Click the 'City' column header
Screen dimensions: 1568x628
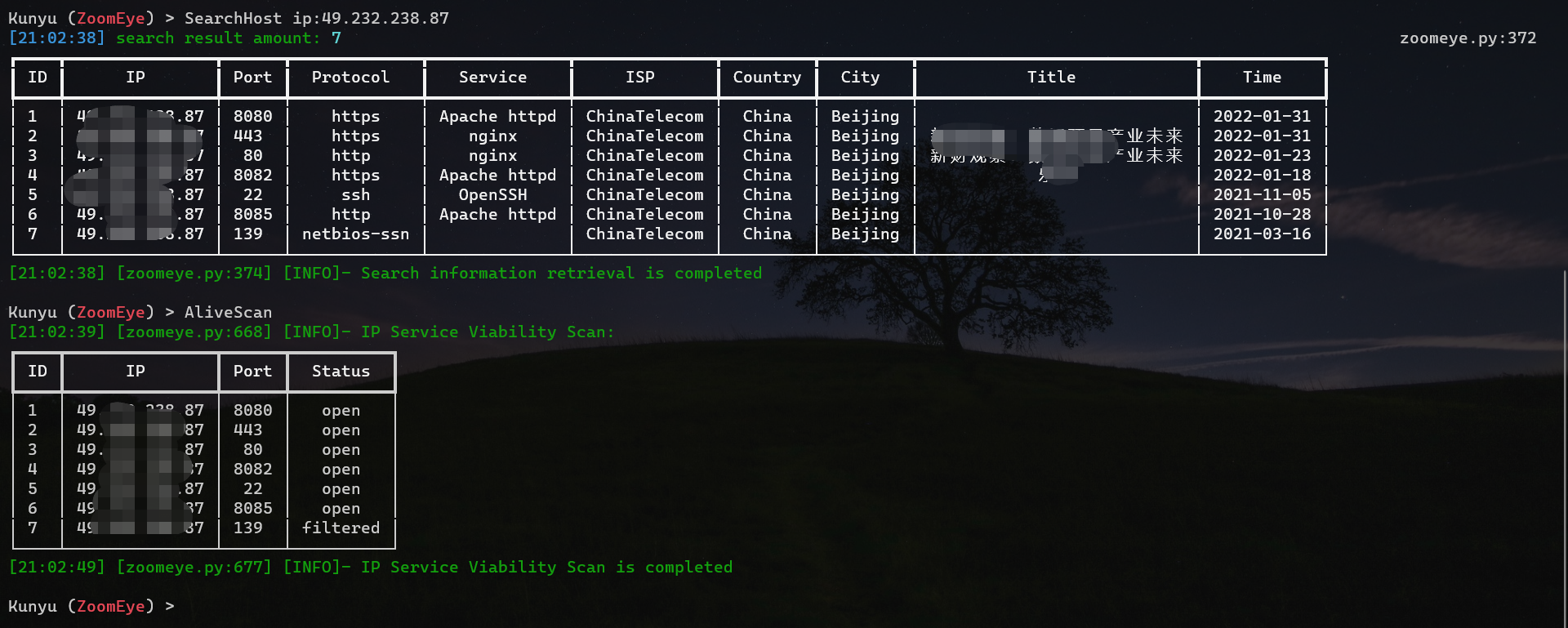pos(860,78)
